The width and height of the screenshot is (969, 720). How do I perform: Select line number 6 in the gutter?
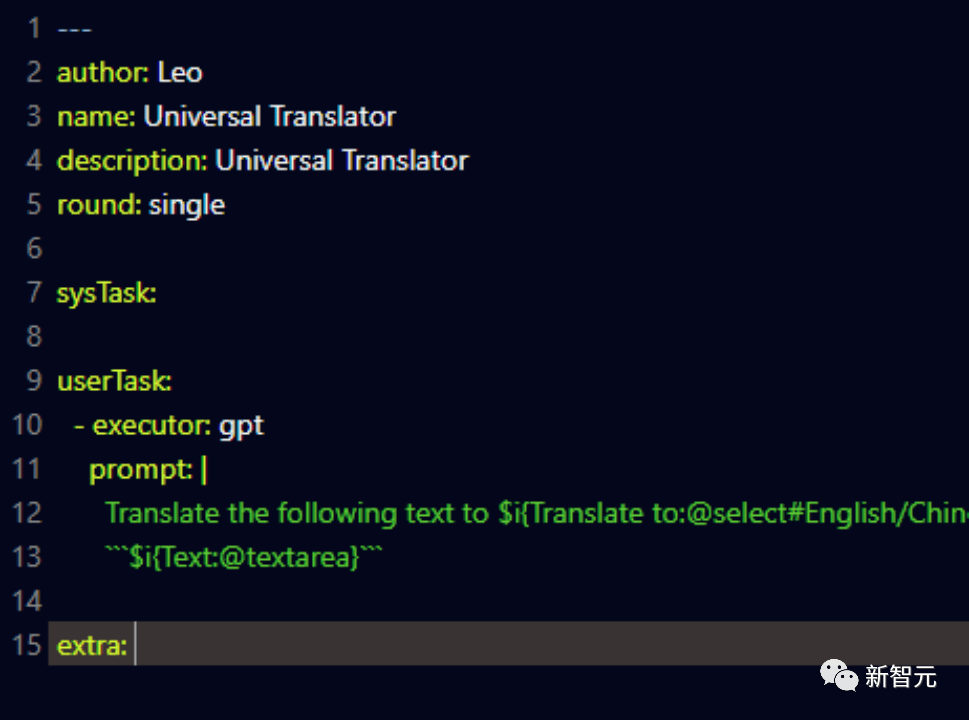point(34,248)
